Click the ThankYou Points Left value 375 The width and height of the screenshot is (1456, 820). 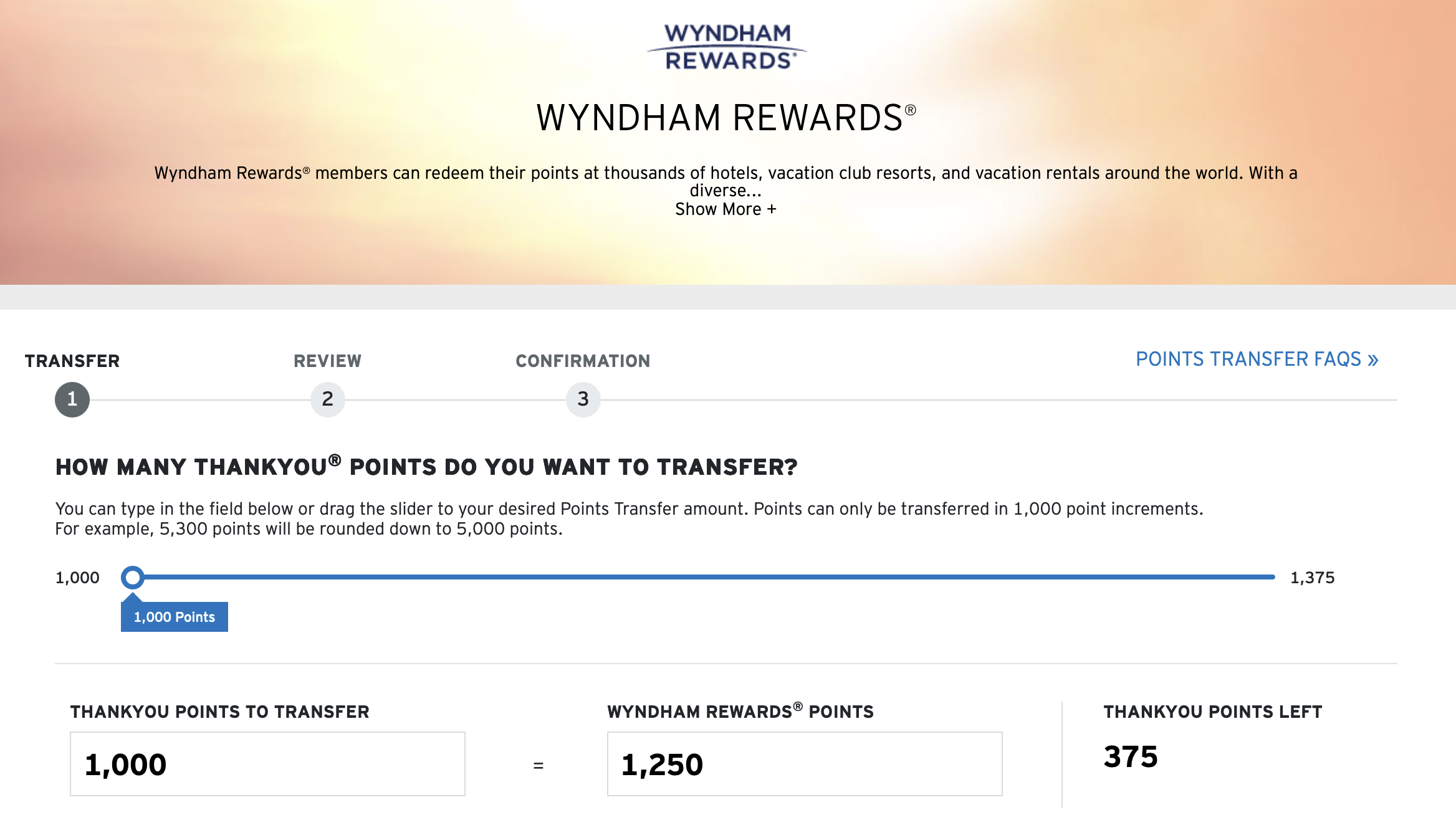pos(1131,758)
